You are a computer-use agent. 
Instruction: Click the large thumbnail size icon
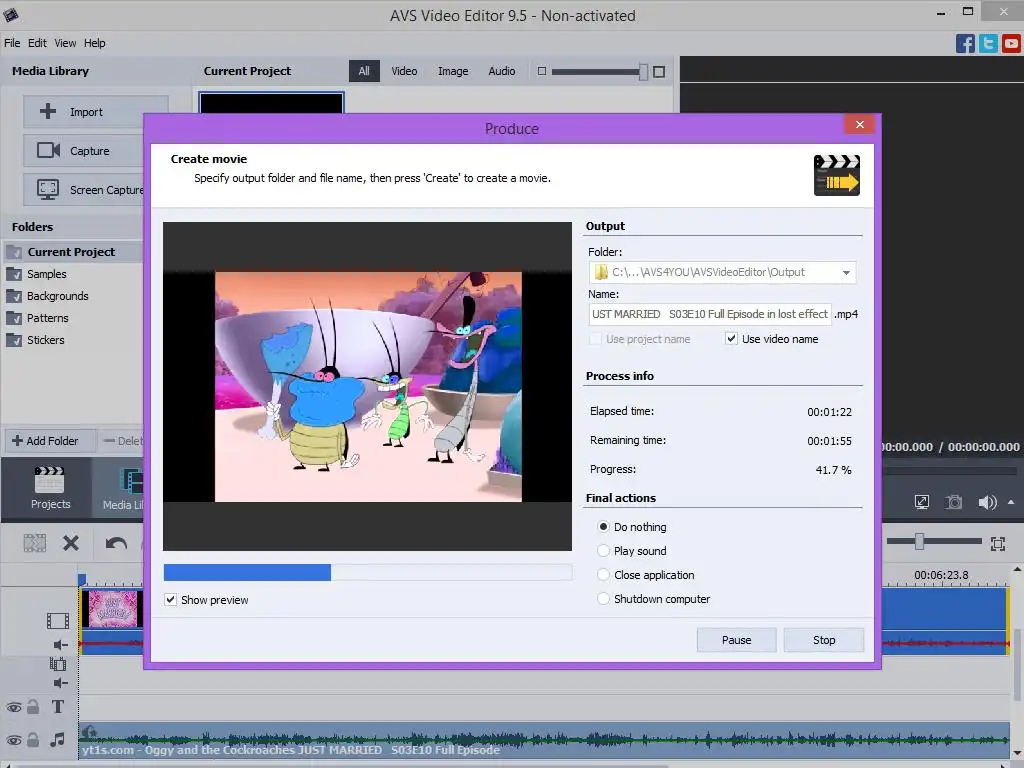(x=659, y=71)
